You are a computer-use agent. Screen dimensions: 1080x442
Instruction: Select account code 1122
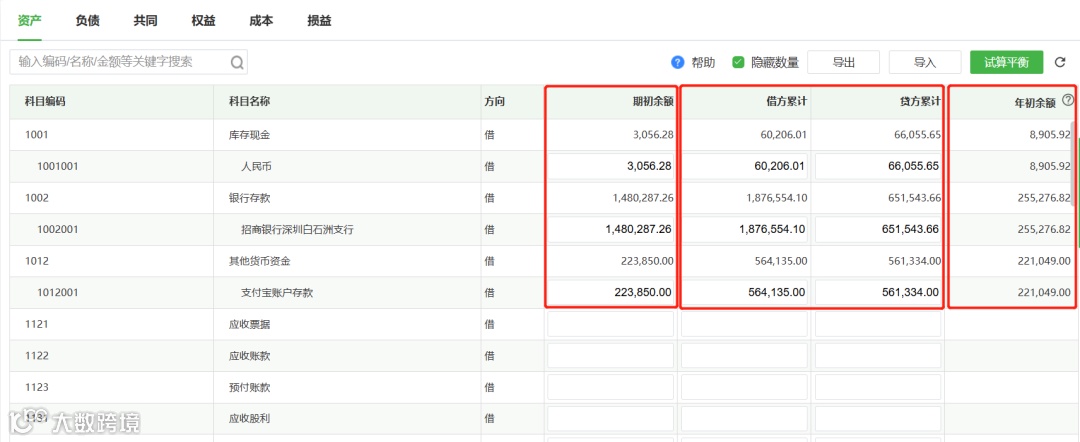click(37, 356)
